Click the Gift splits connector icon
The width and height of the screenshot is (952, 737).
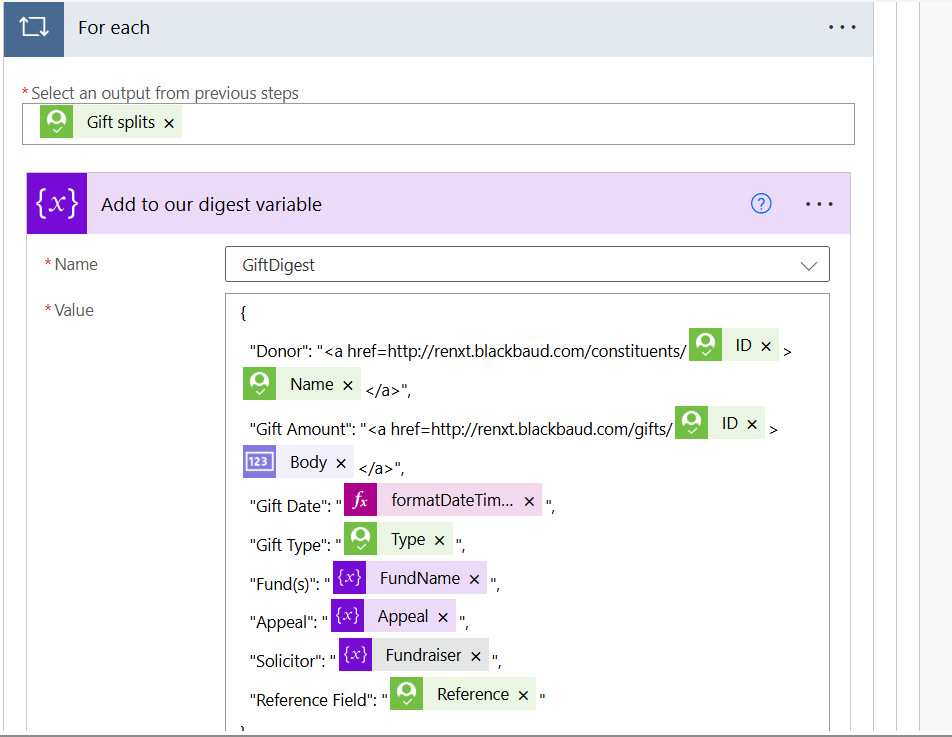pyautogui.click(x=56, y=121)
